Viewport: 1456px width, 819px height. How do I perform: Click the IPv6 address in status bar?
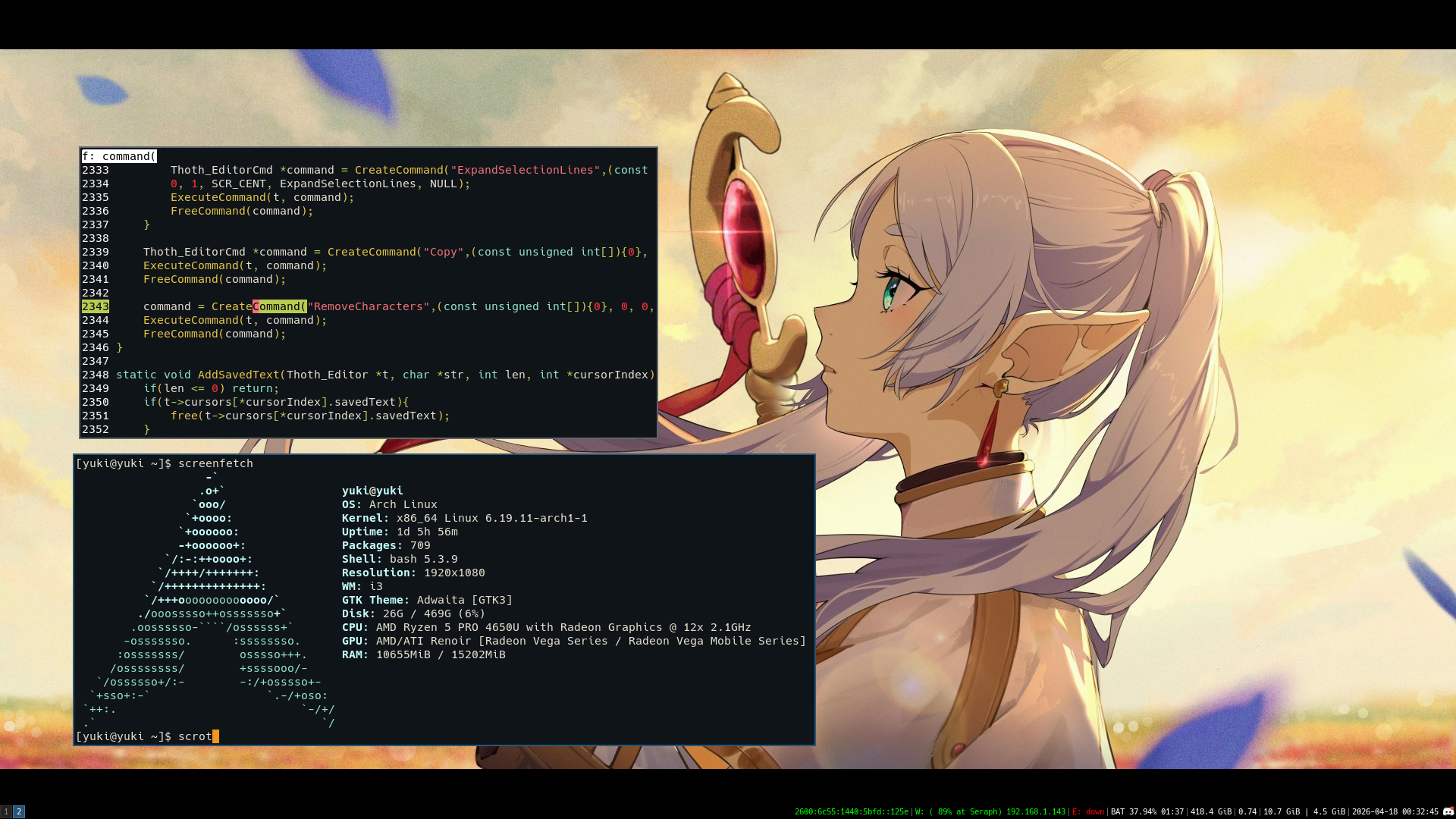pos(851,811)
